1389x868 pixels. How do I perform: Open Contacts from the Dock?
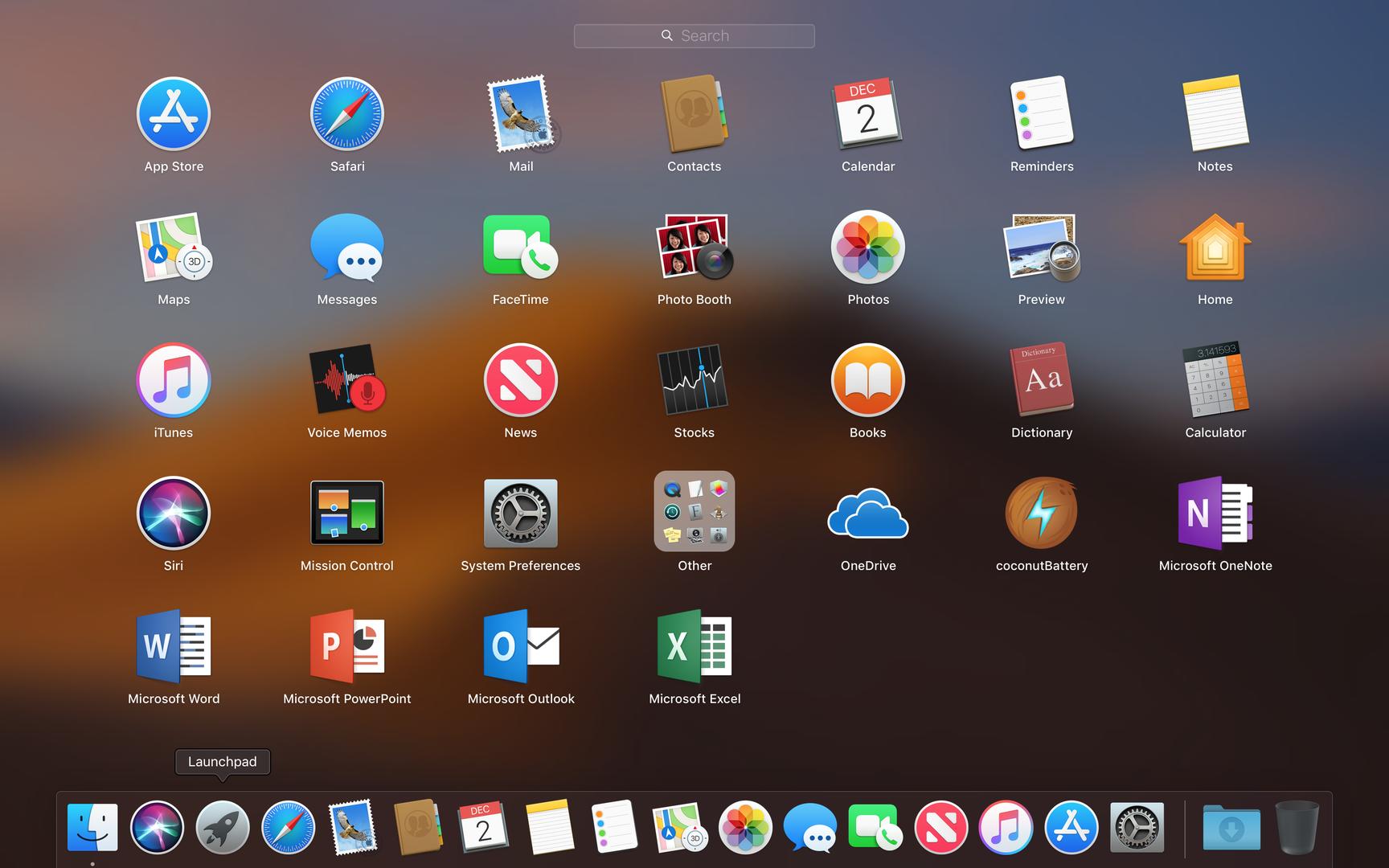(418, 827)
